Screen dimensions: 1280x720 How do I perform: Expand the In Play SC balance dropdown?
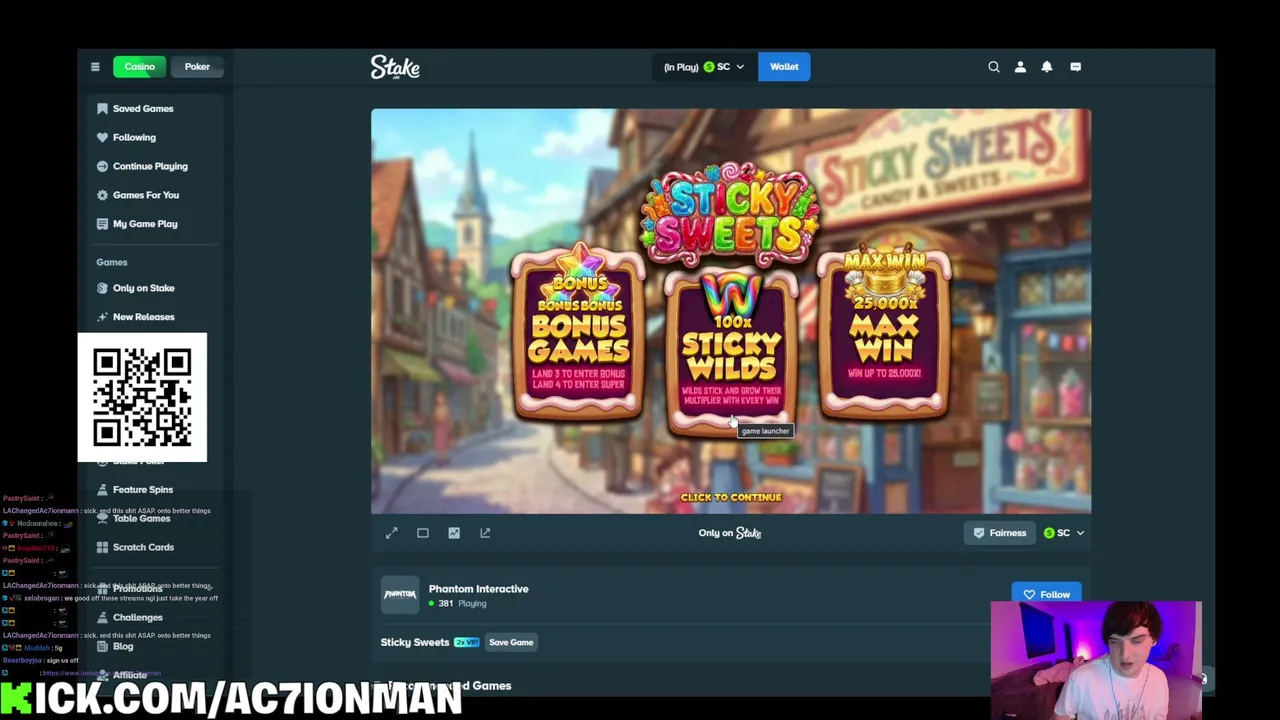[704, 67]
